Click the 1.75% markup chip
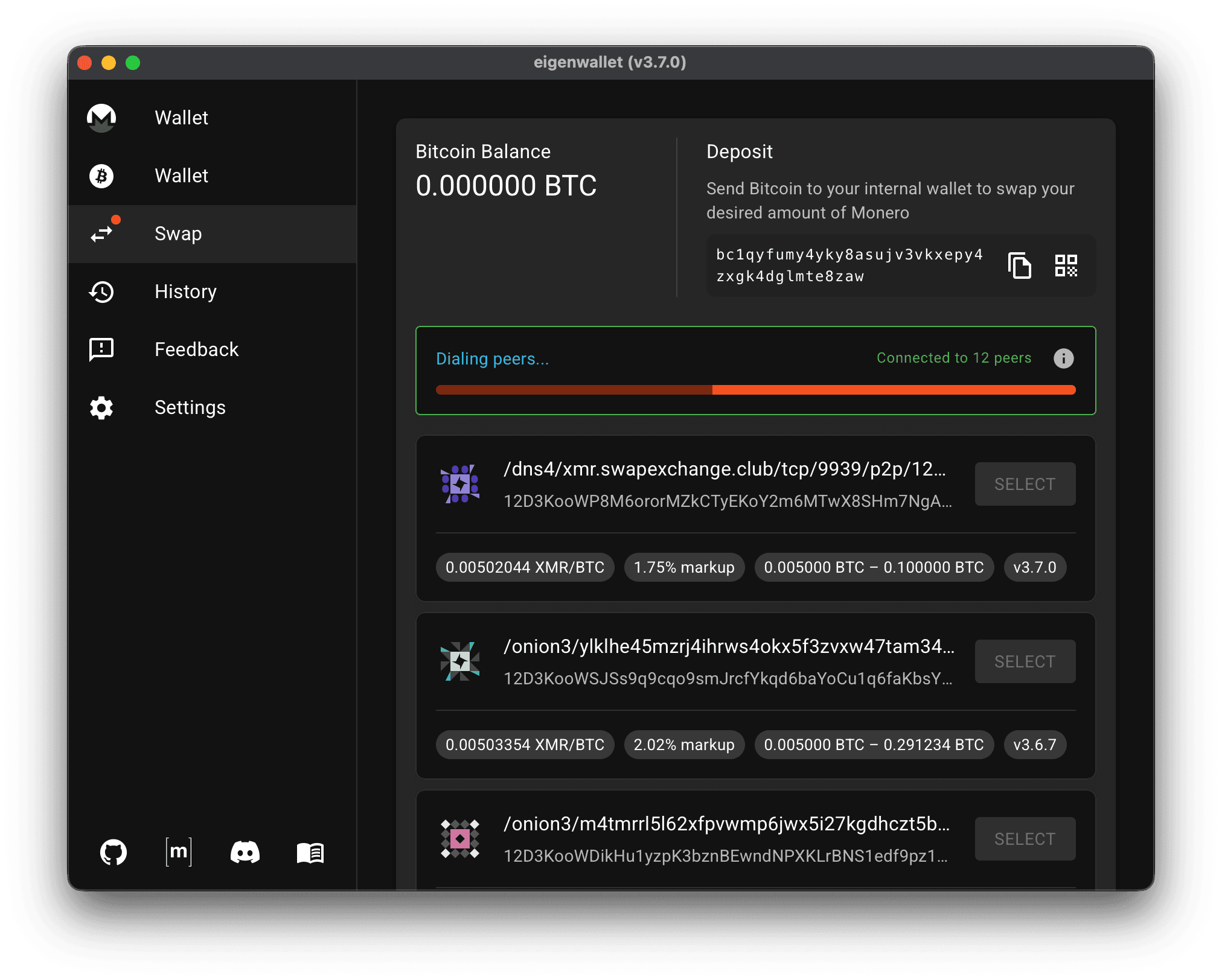1222x980 pixels. click(x=683, y=567)
